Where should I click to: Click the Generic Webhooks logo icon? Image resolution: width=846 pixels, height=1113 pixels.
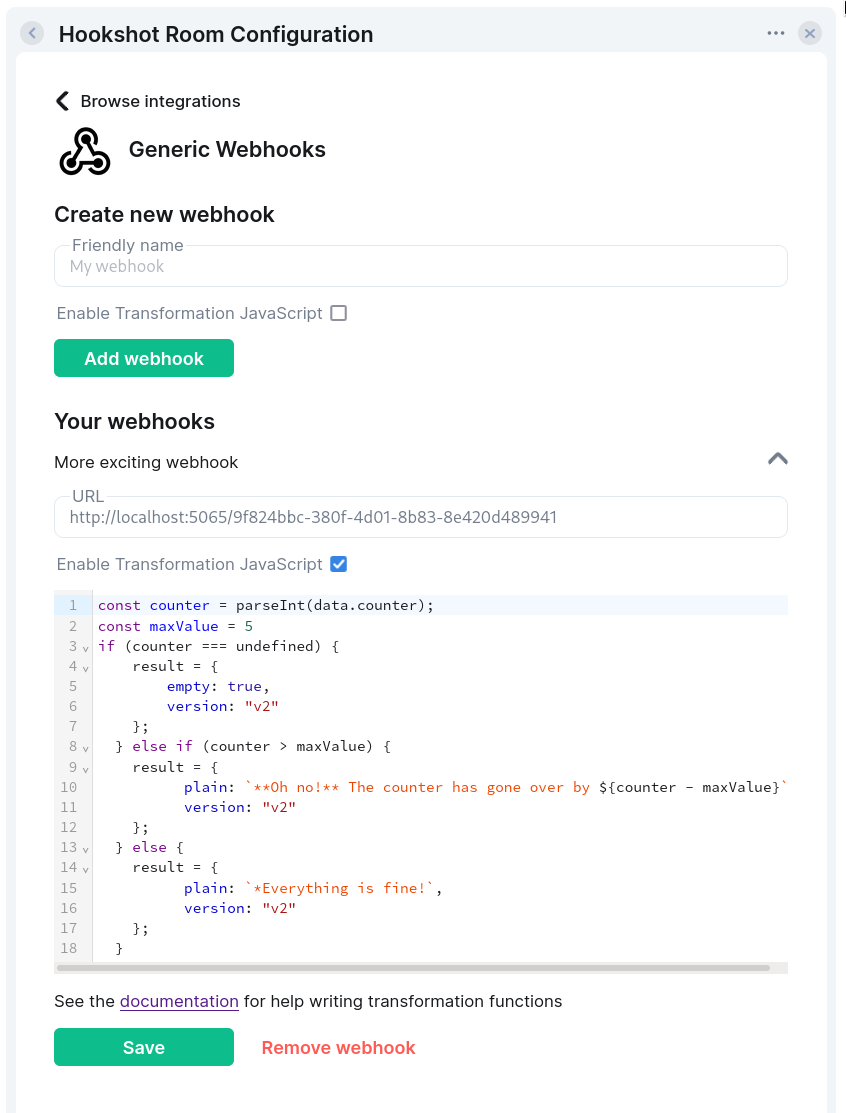(x=84, y=151)
